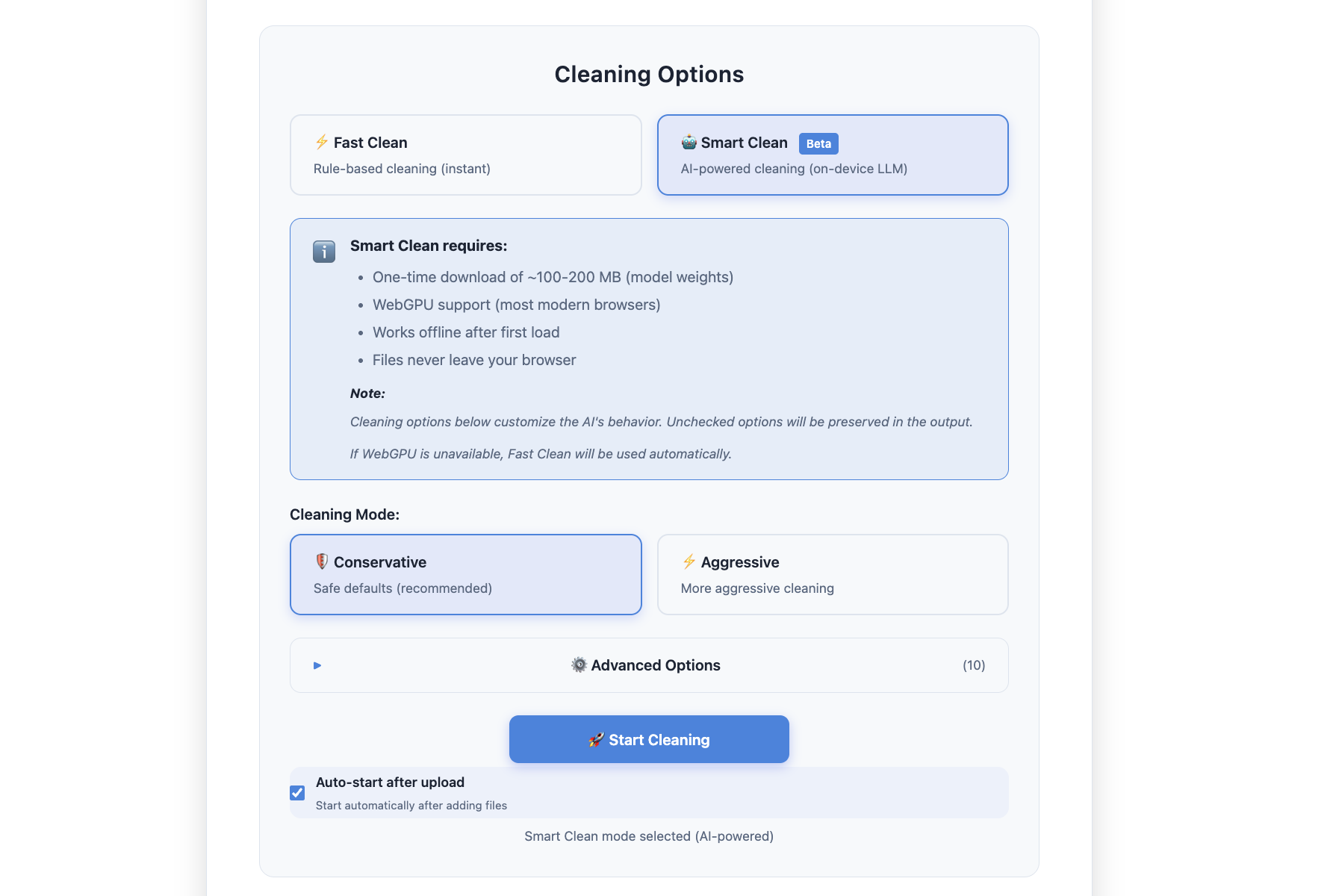
Task: Click the info icon in requirements box
Action: (x=323, y=252)
